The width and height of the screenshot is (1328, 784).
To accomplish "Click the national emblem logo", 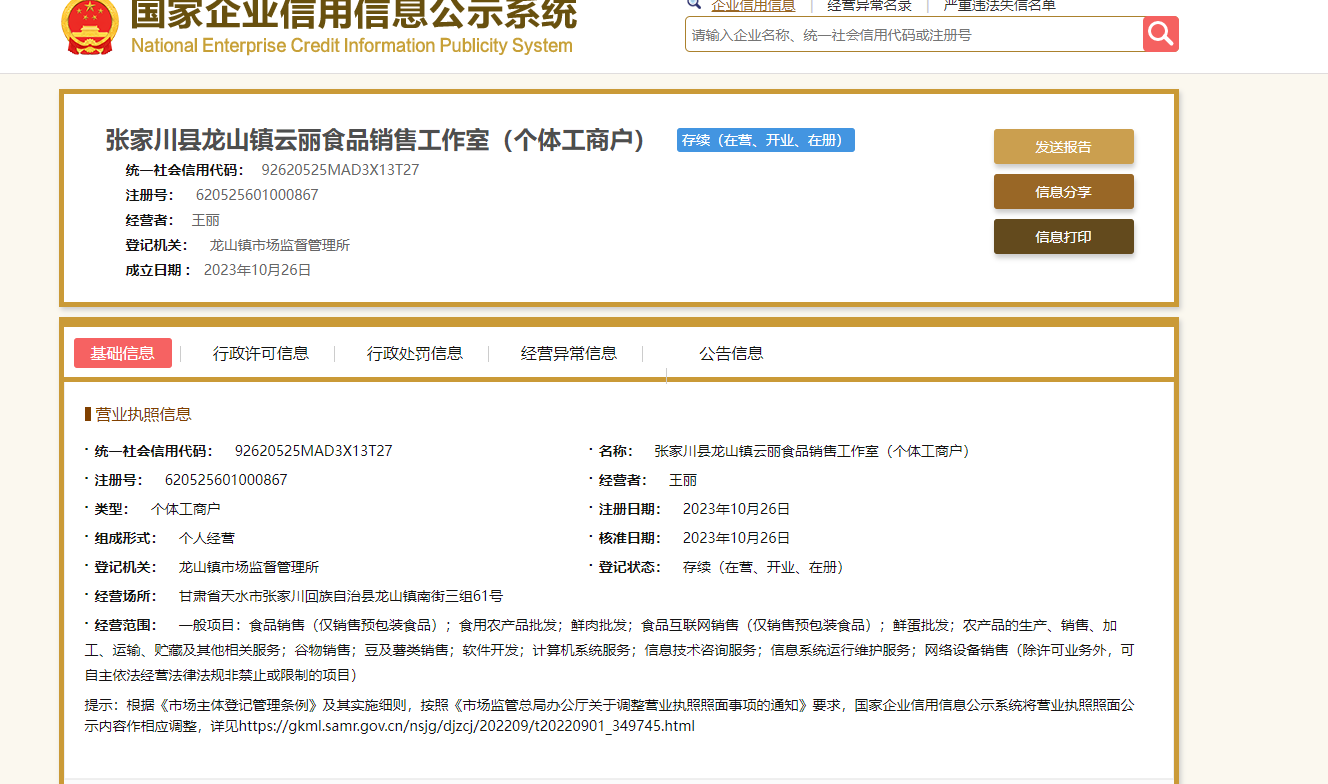I will 90,26.
